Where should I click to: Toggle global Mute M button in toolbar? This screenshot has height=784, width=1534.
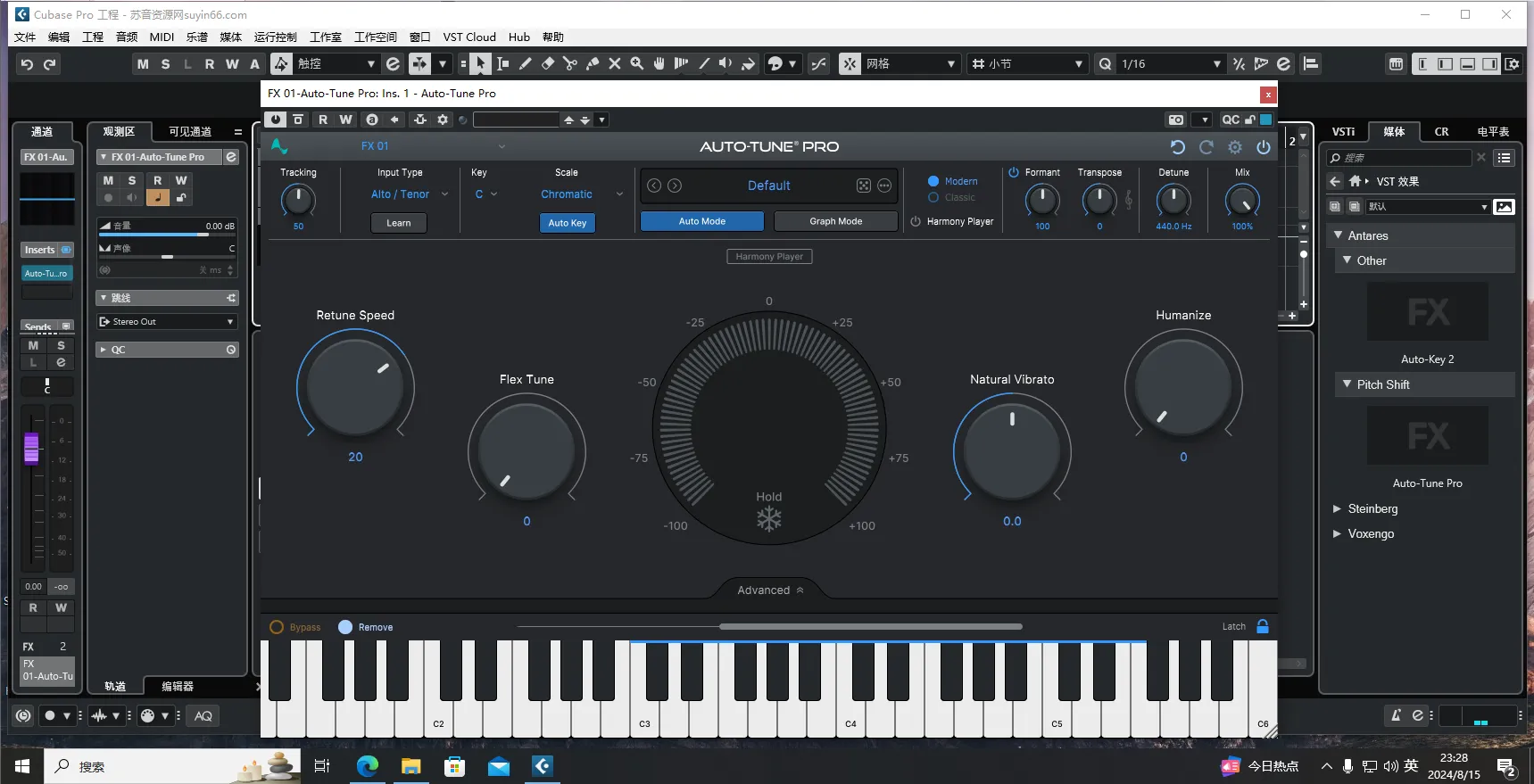tap(143, 63)
